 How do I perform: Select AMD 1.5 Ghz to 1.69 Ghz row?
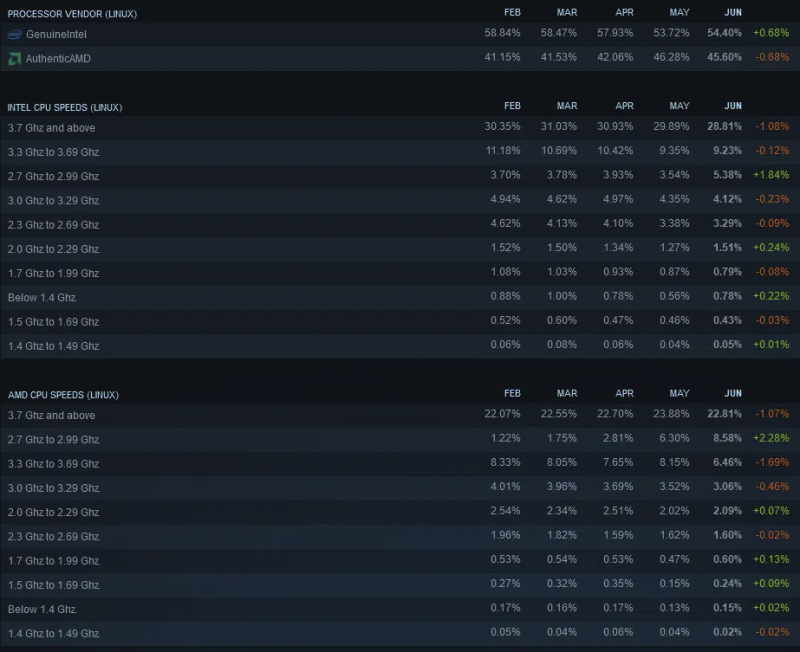(400, 585)
